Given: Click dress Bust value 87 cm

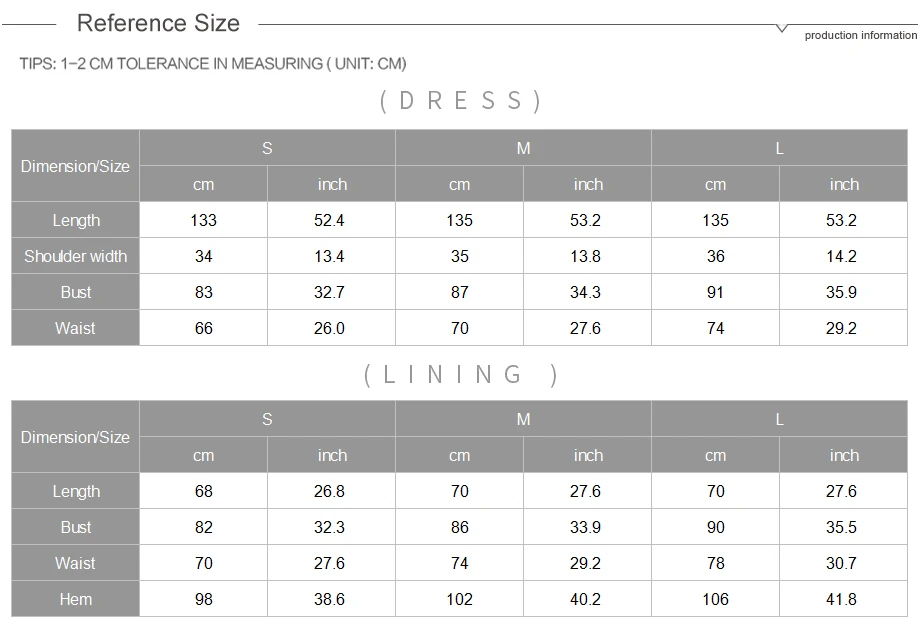Looking at the screenshot, I should pos(460,292).
